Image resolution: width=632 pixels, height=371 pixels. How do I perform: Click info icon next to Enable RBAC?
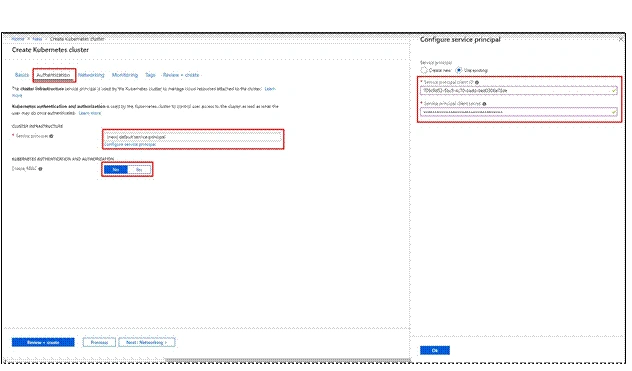tap(40, 169)
